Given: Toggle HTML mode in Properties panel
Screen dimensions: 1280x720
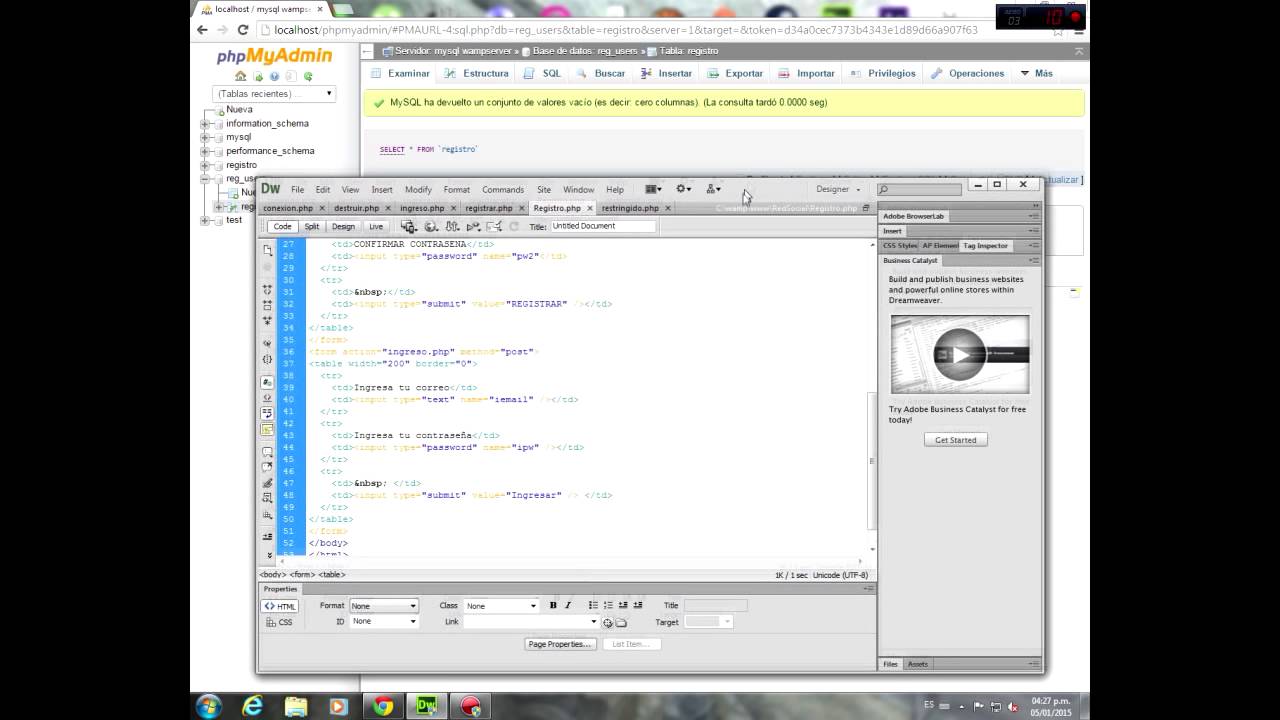Looking at the screenshot, I should pos(280,606).
